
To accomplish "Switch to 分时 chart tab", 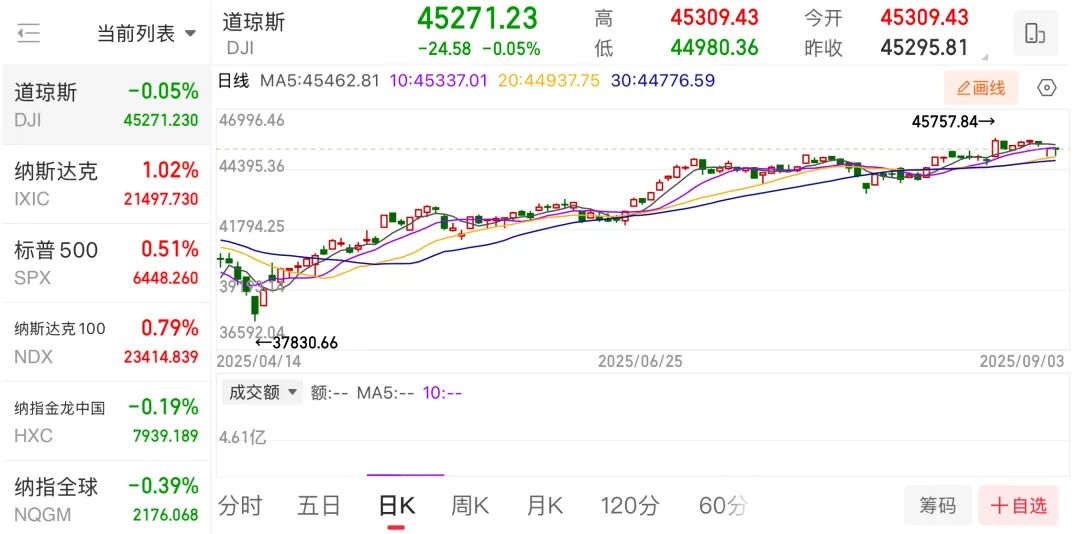I will (x=240, y=506).
